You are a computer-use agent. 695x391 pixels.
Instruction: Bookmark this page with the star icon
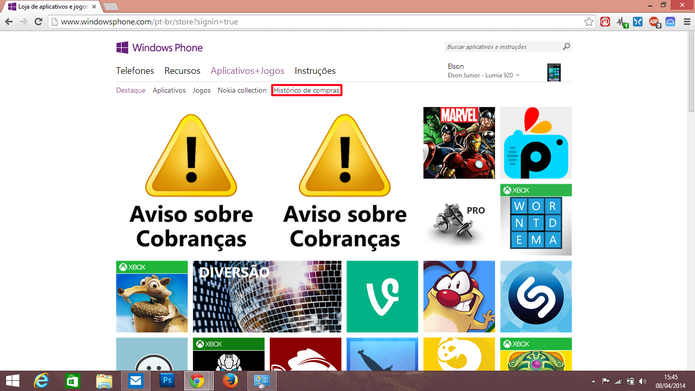(x=589, y=22)
